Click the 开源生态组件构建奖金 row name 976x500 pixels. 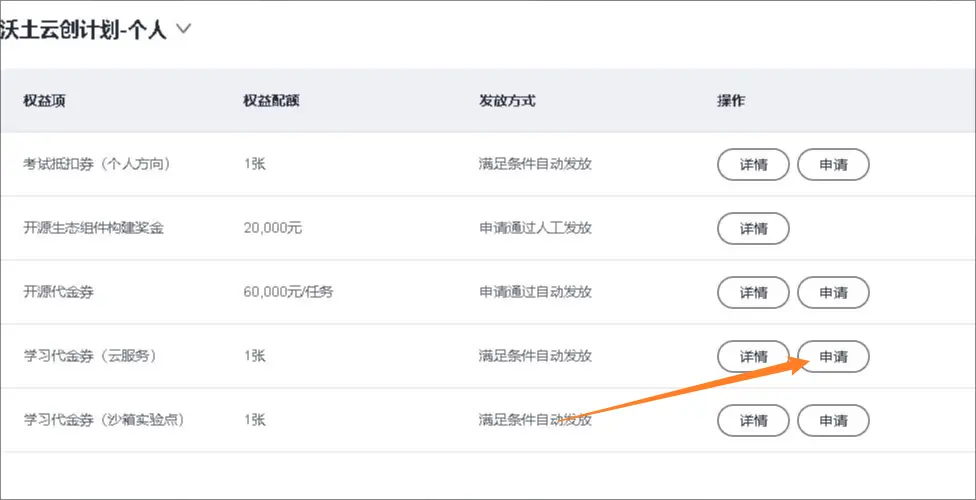[93, 229]
